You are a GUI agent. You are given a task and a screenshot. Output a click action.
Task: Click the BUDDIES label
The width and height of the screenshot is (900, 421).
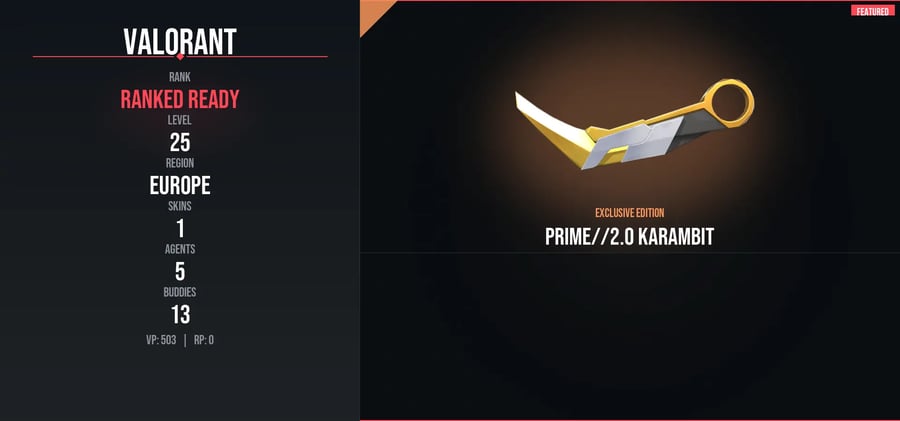pyautogui.click(x=180, y=292)
